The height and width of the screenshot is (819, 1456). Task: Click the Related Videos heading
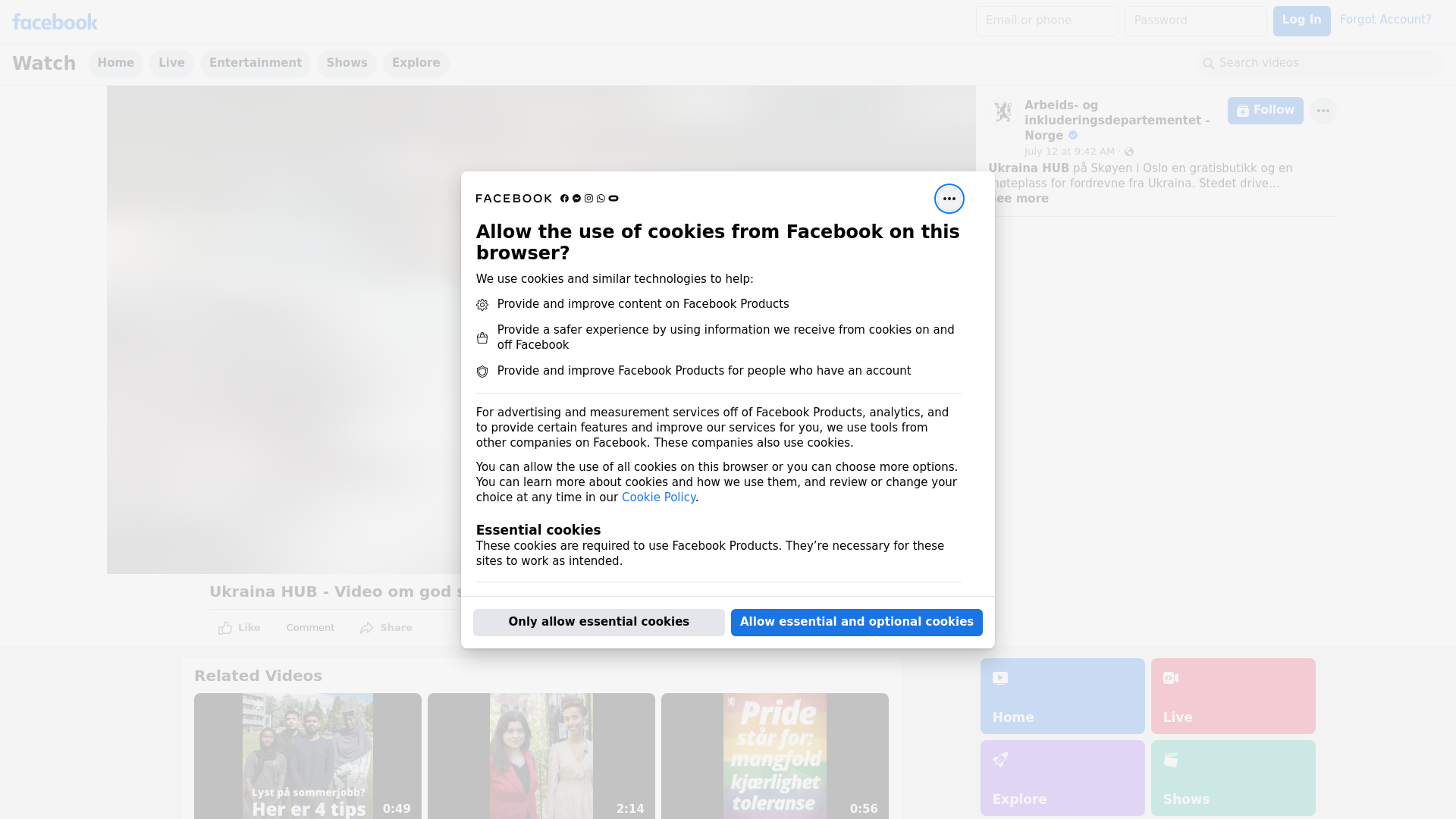pos(258,676)
